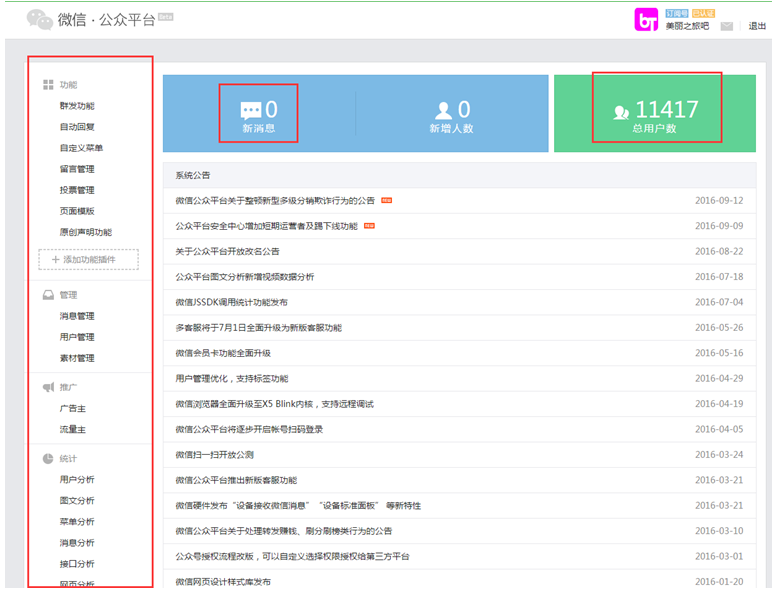Viewport: 772px width, 591px height.
Task: Click the 统计 pie chart icon
Action: point(48,459)
